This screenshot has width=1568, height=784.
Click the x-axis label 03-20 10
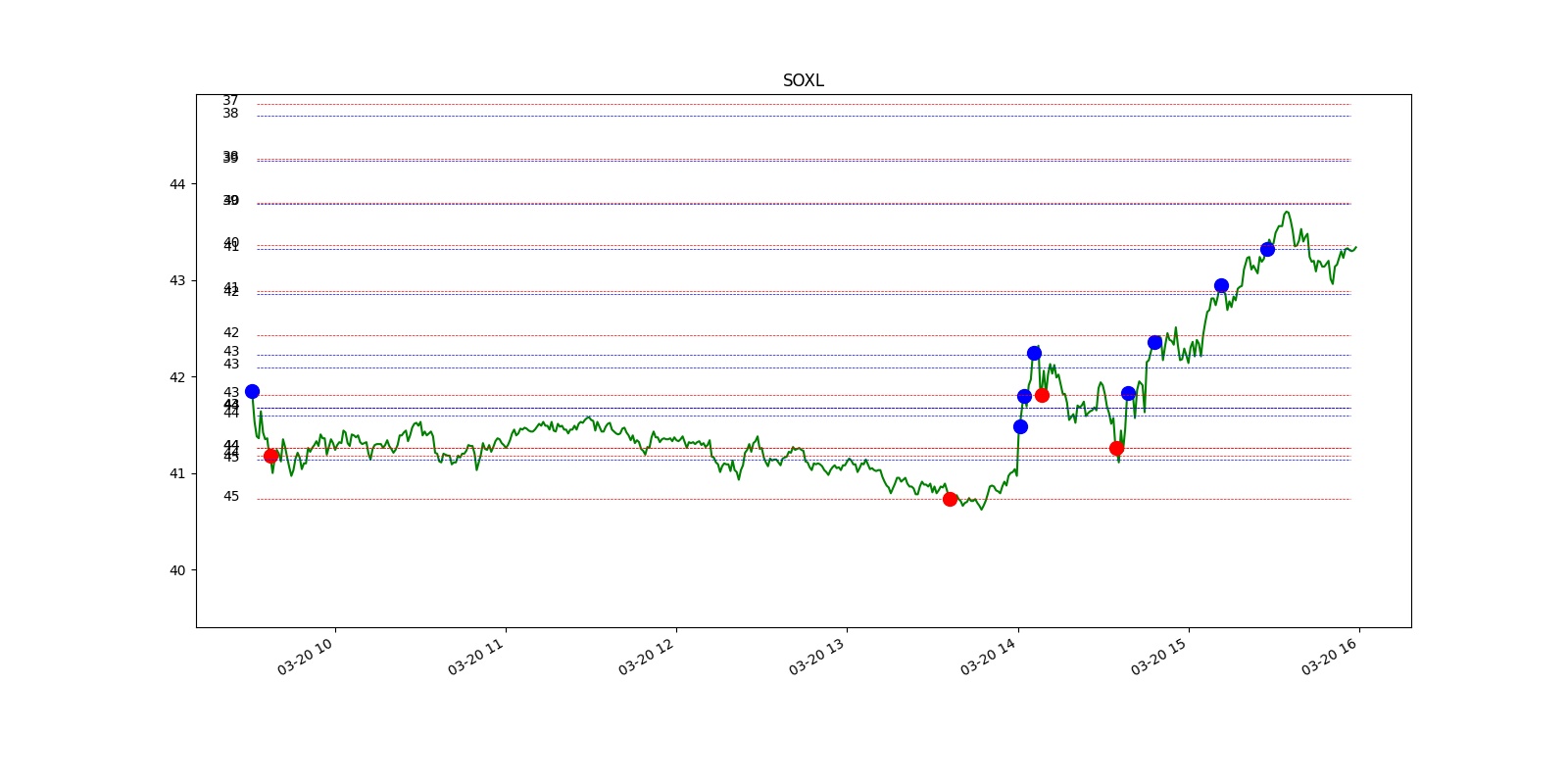(306, 657)
